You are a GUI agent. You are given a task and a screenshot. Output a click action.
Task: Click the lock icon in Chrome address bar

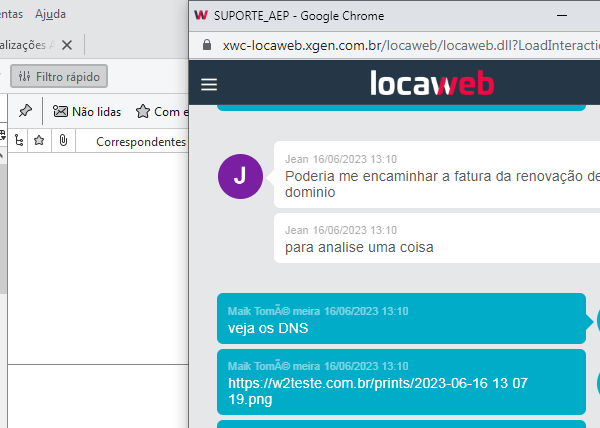click(207, 45)
